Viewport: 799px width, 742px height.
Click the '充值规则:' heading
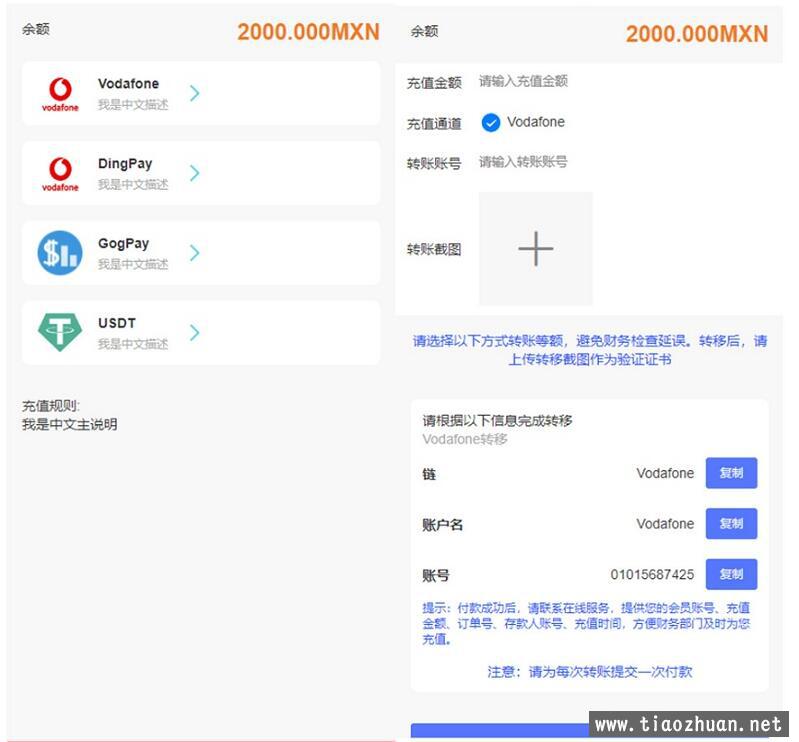(x=51, y=406)
